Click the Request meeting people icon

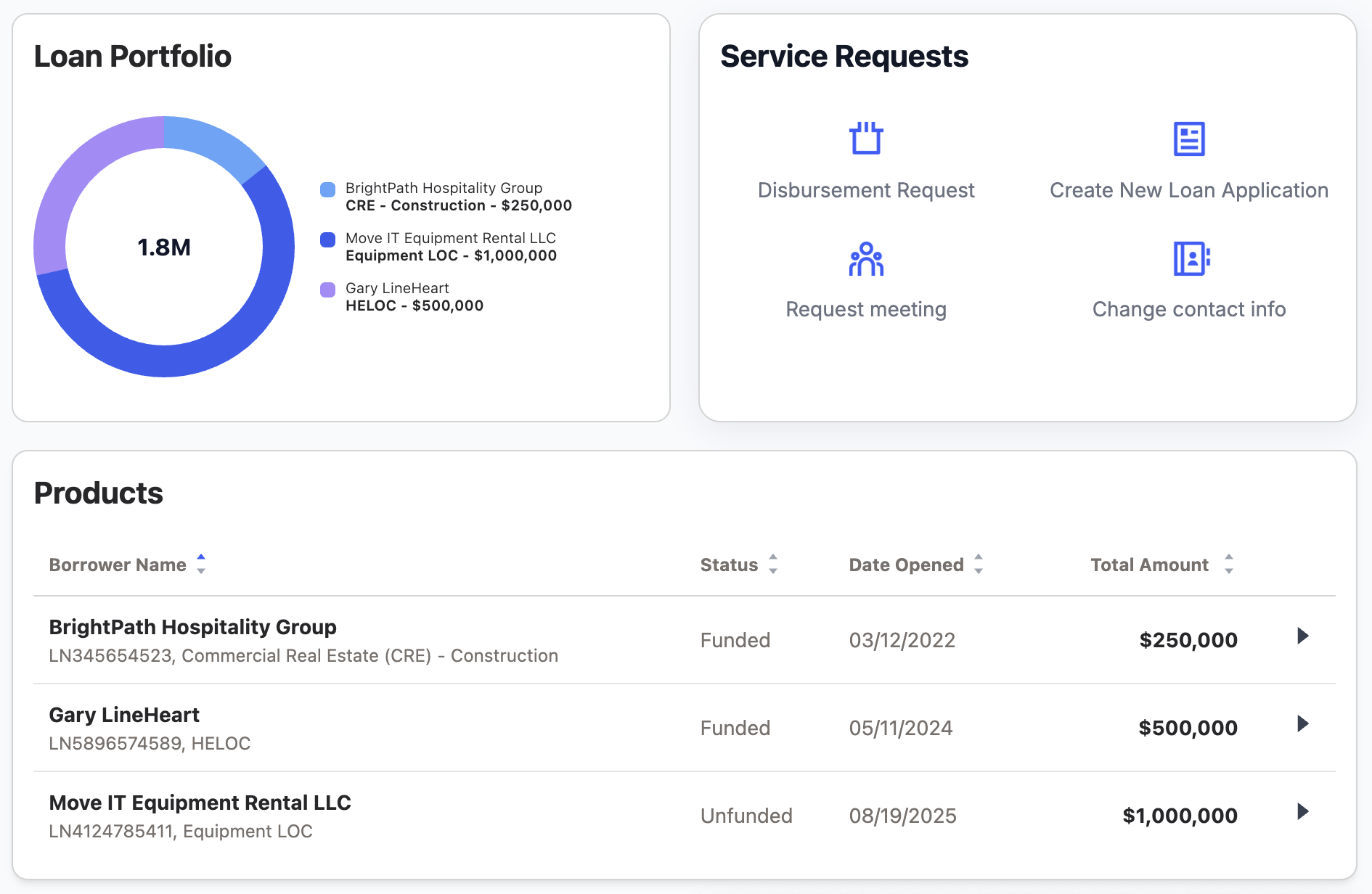pos(865,259)
